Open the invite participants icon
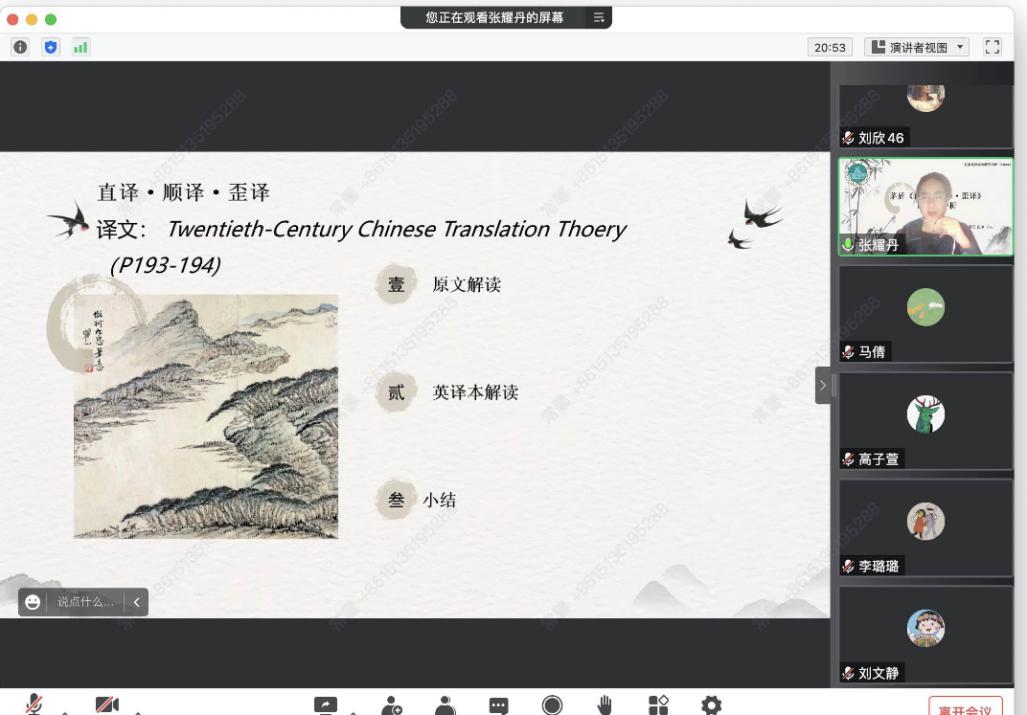This screenshot has height=715, width=1027. (390, 705)
